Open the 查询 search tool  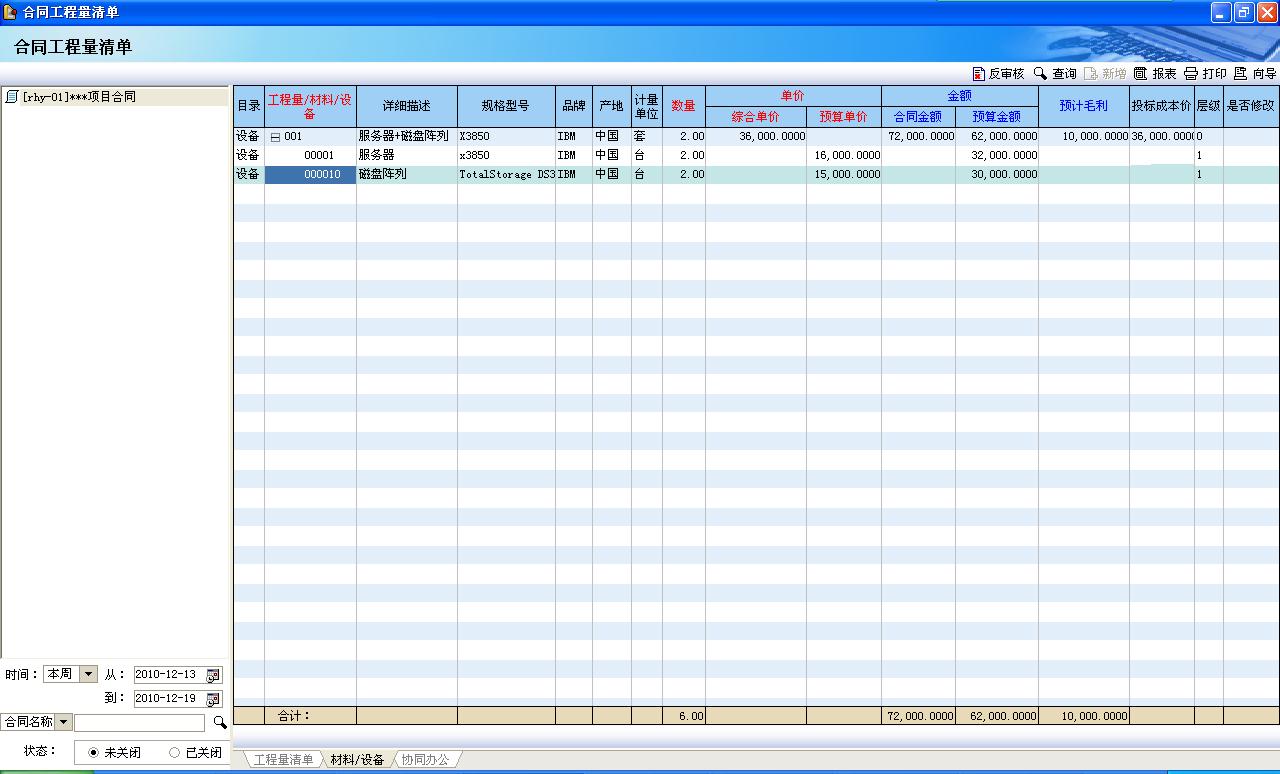coord(1041,74)
